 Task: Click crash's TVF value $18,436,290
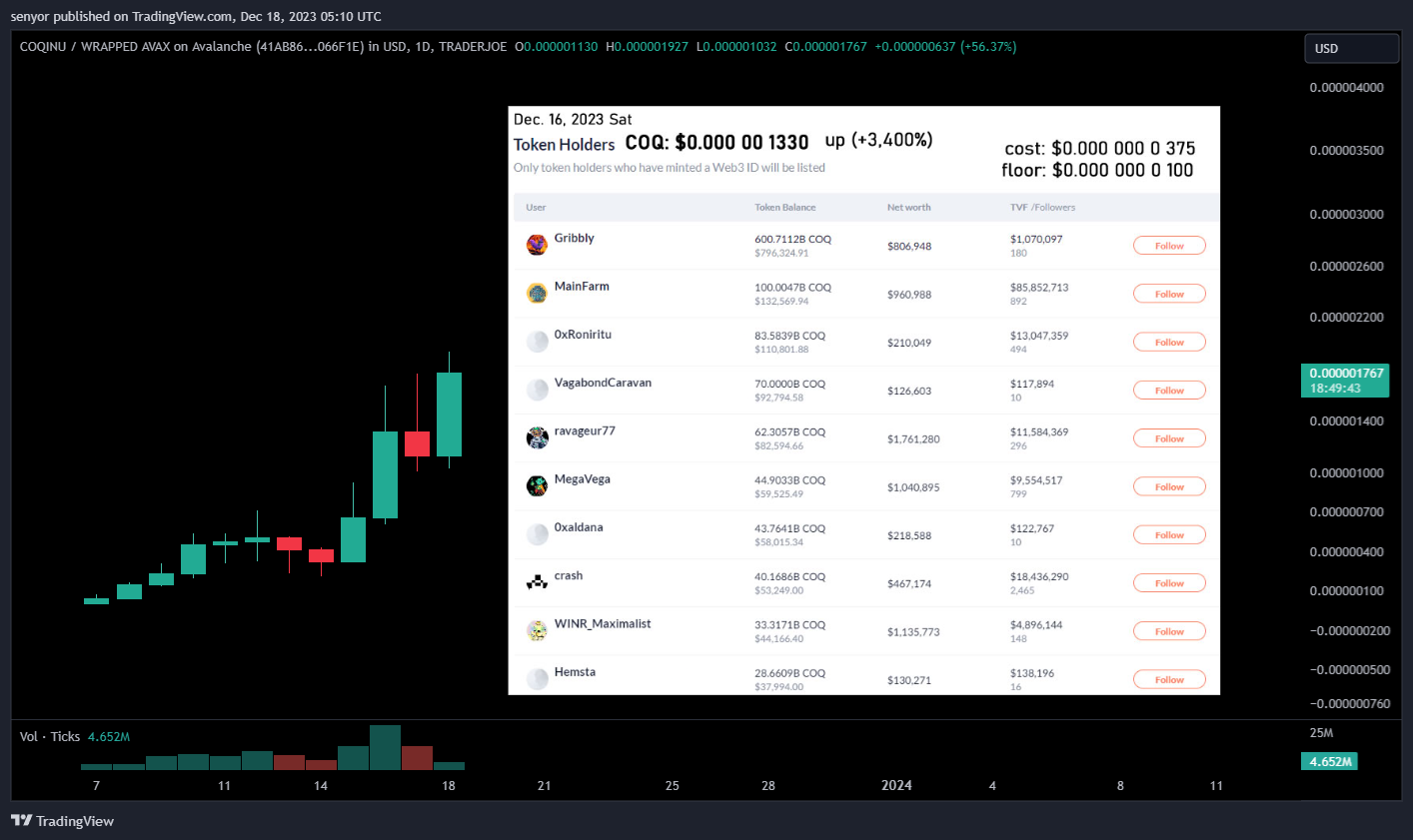point(1039,577)
